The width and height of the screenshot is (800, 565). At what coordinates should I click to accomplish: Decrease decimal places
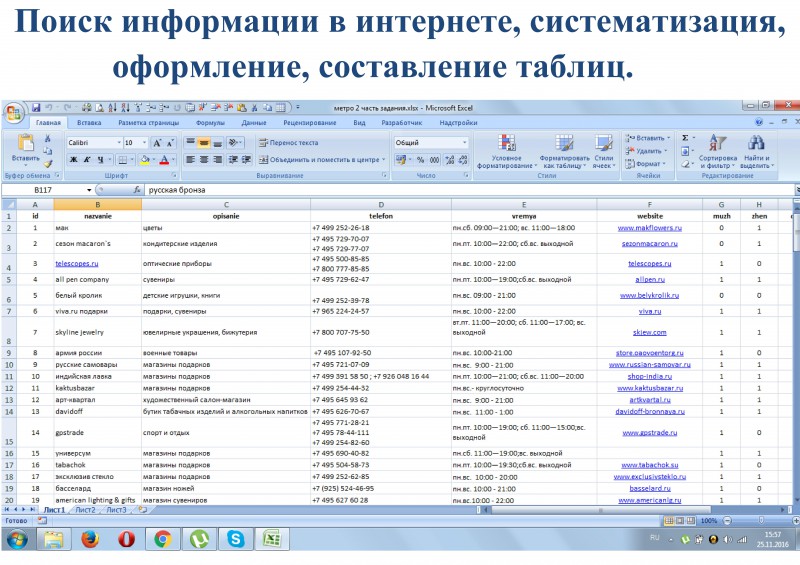coord(463,160)
